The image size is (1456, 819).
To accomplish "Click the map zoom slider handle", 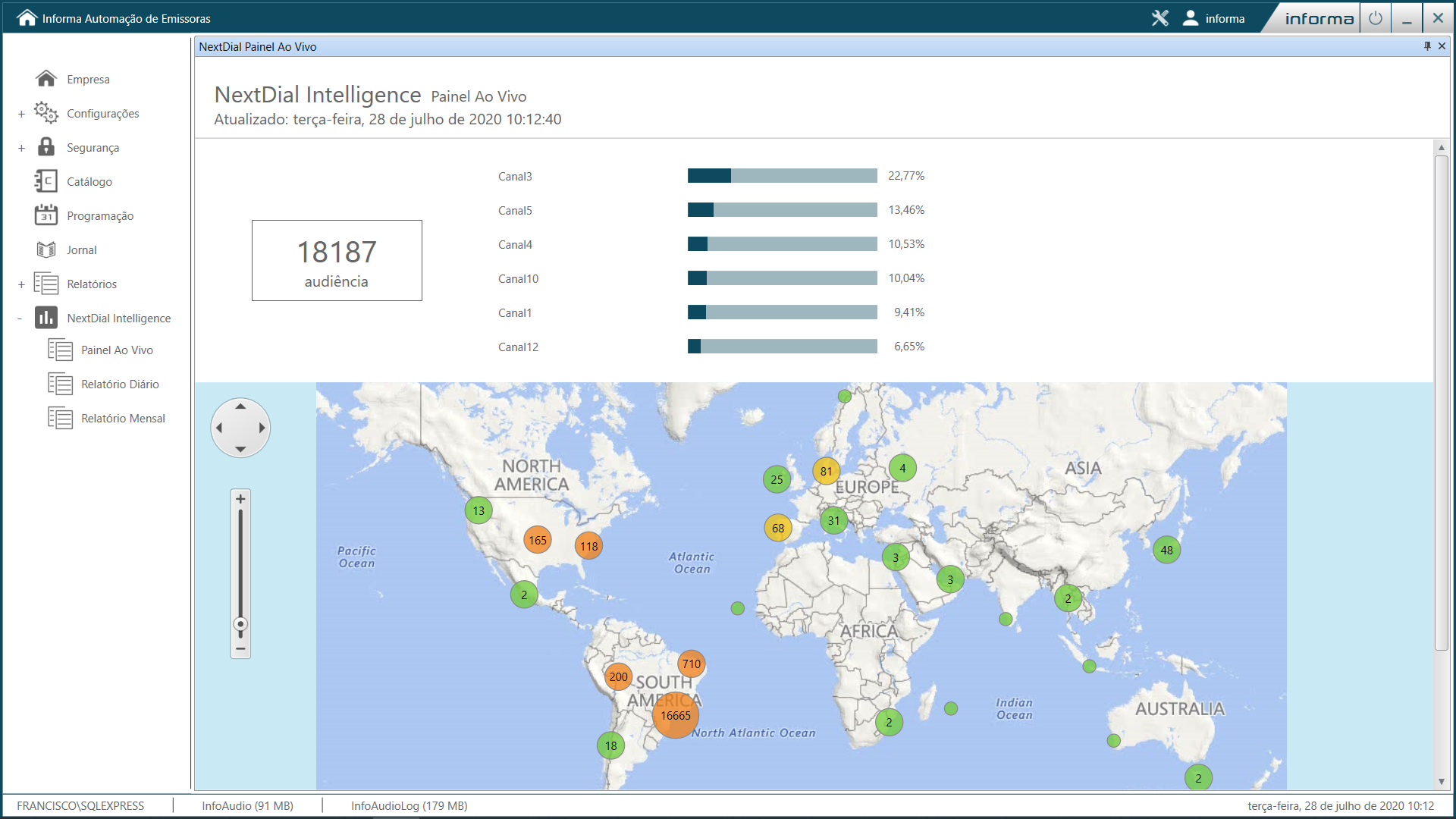I will point(240,625).
